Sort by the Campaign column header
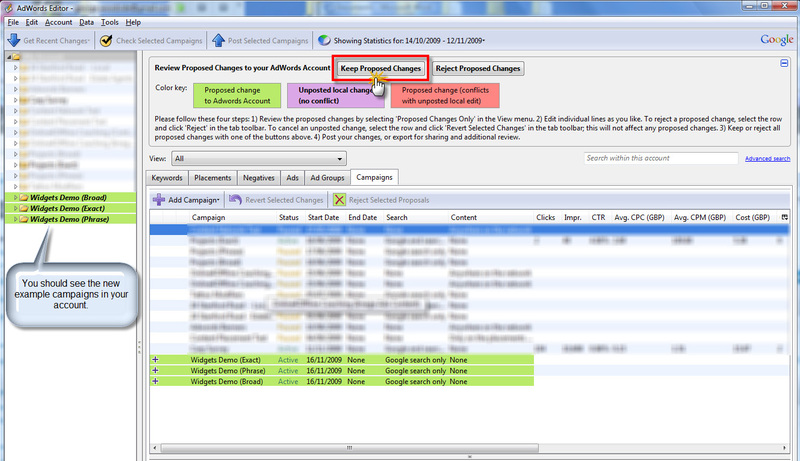This screenshot has width=800, height=461. (x=232, y=217)
